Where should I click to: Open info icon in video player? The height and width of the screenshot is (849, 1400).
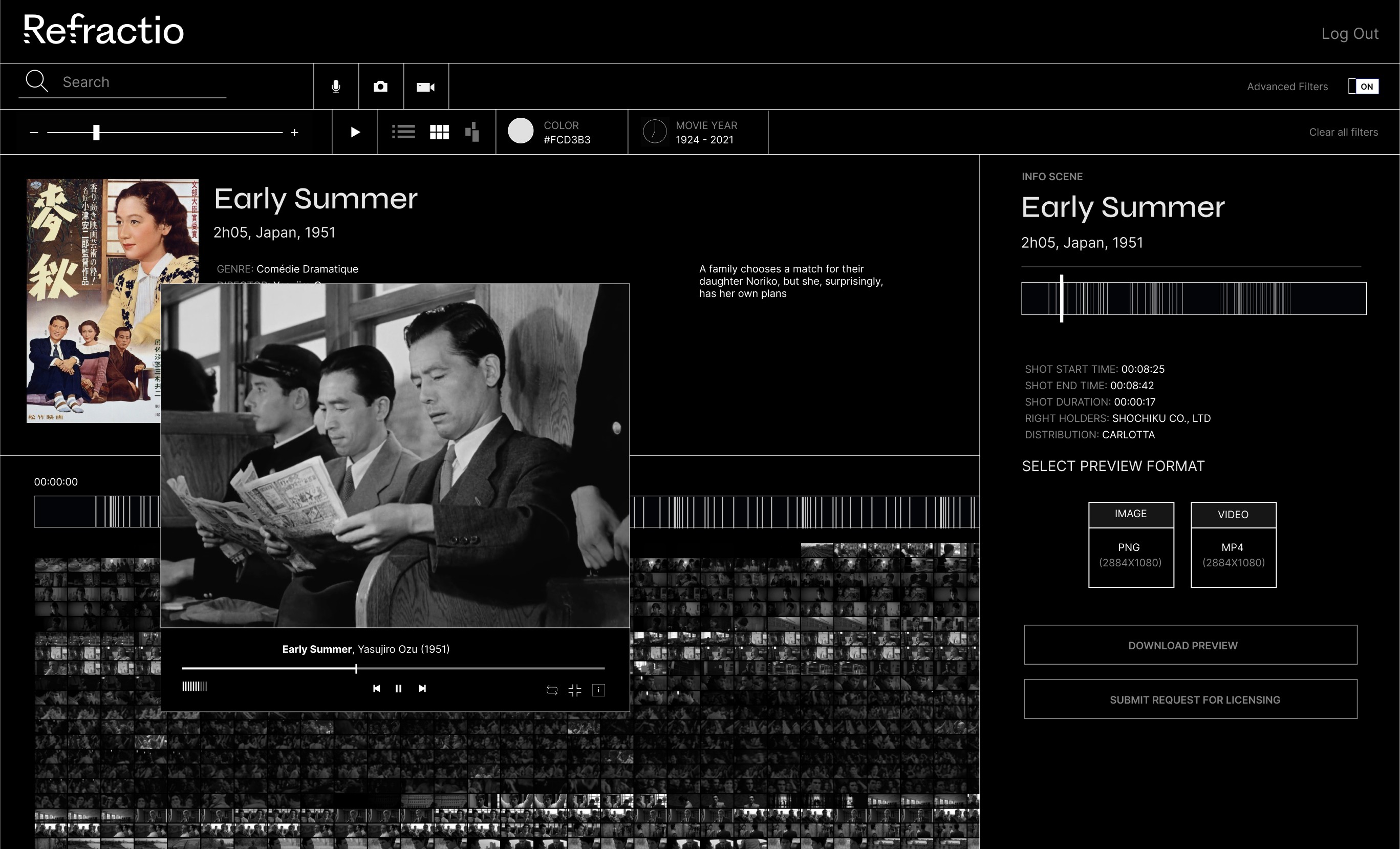(598, 690)
